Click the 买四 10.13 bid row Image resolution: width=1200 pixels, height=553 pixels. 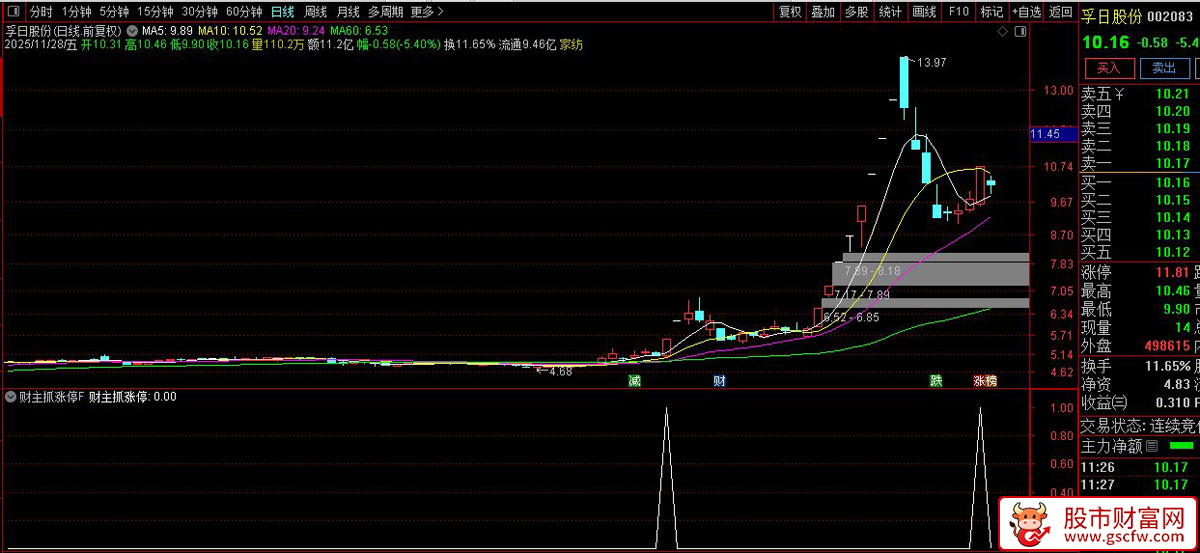[1139, 234]
